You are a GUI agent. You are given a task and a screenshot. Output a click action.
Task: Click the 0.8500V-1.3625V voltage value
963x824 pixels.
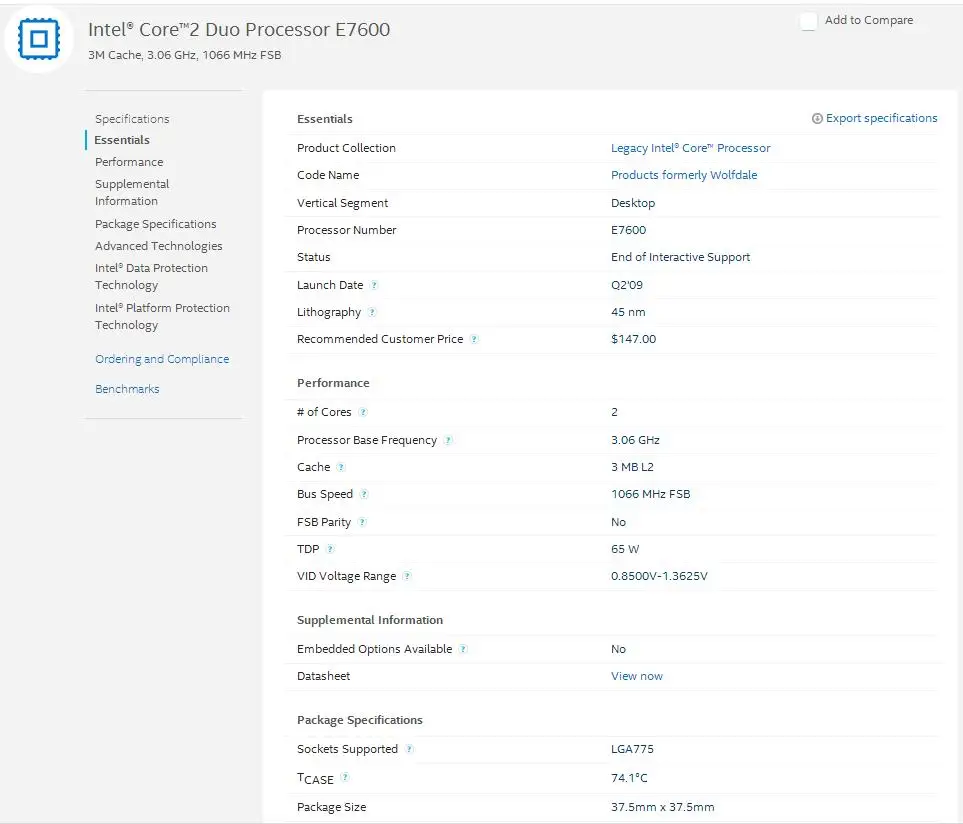(659, 576)
